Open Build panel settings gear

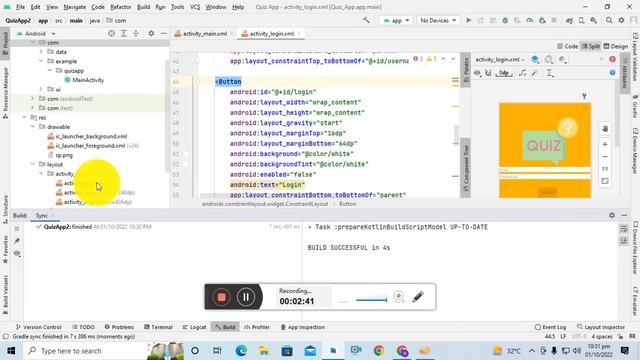point(612,215)
